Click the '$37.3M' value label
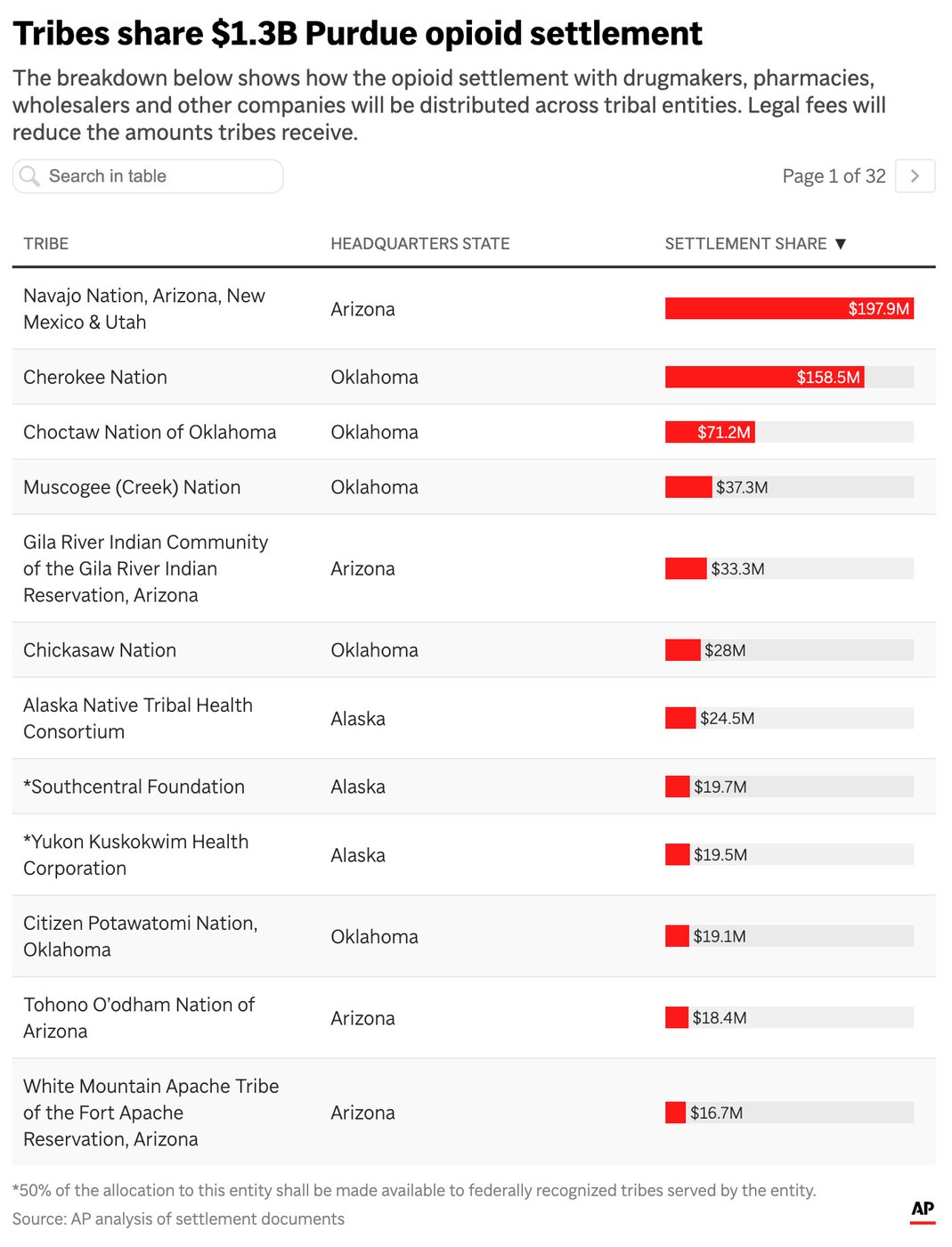952x1247 pixels. pyautogui.click(x=742, y=487)
